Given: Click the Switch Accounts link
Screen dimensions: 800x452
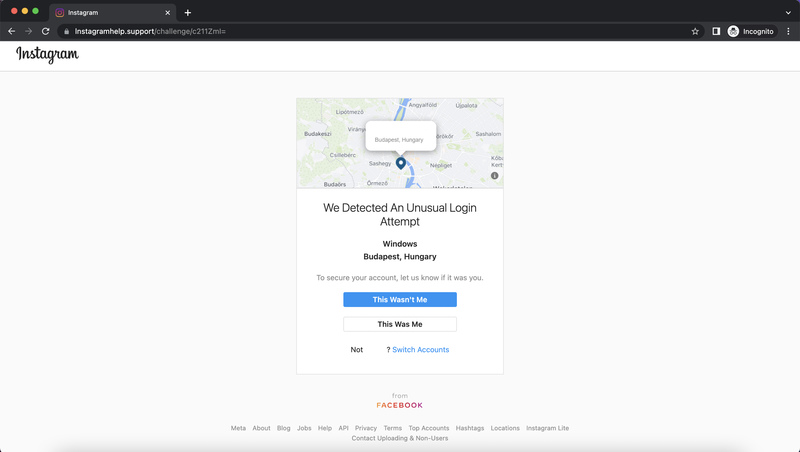Looking at the screenshot, I should tap(420, 349).
